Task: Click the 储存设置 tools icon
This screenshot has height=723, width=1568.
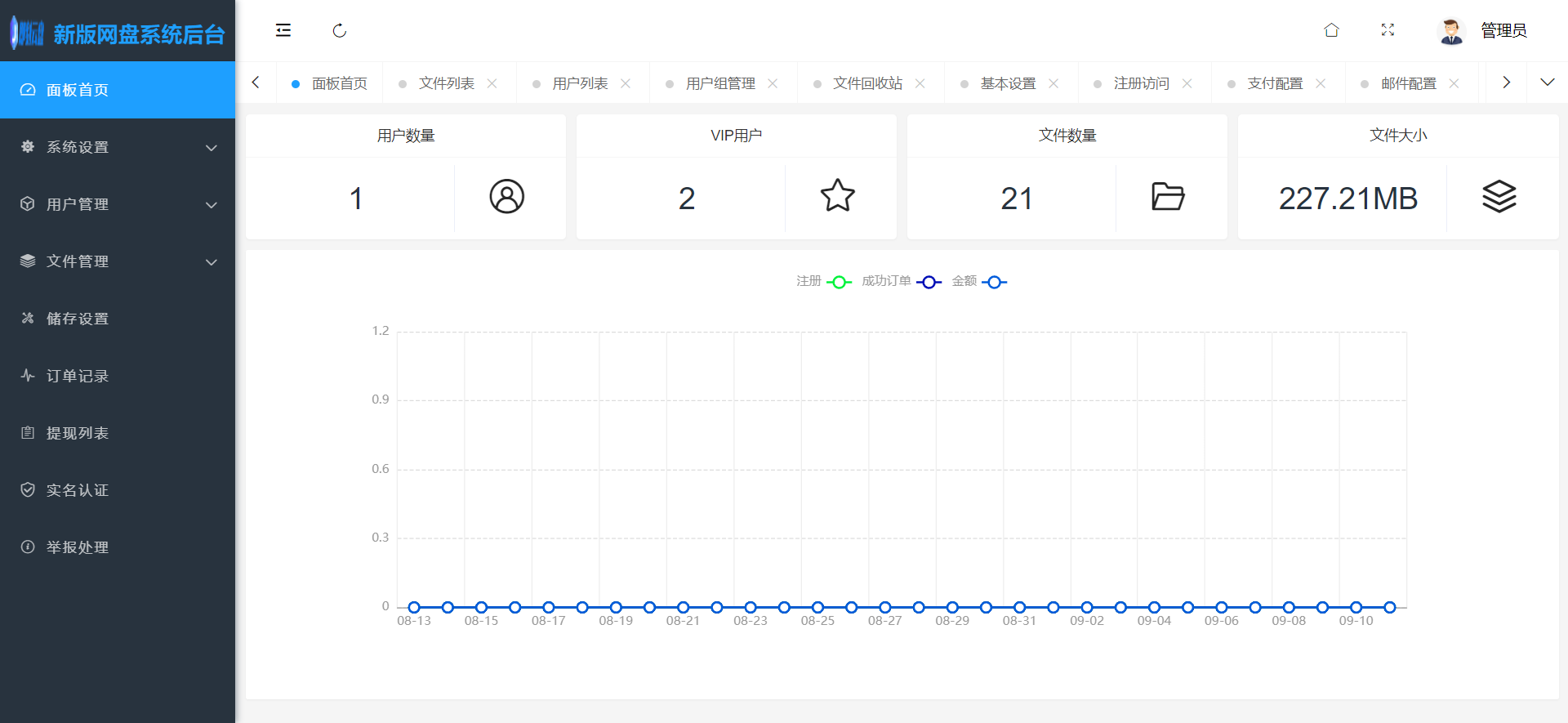Action: [28, 318]
